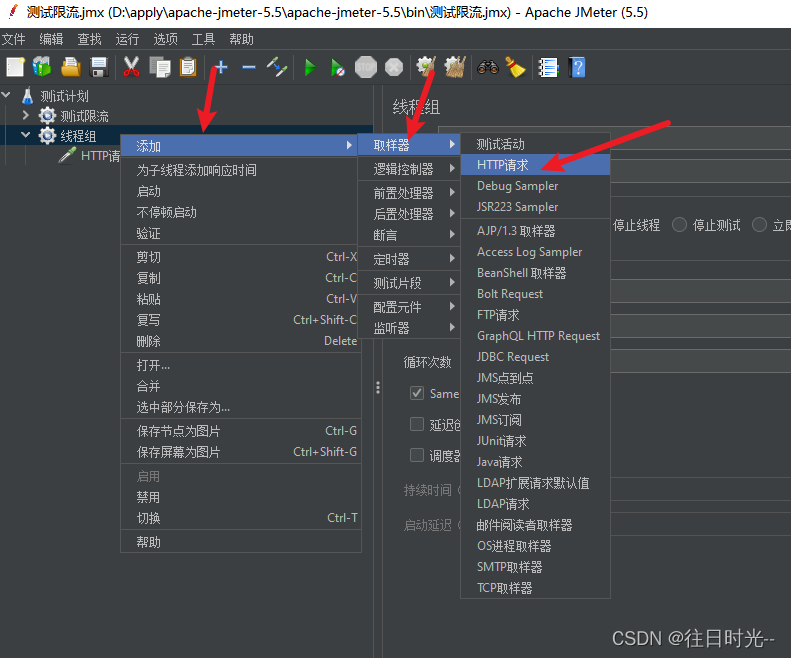Select 测试活动 sampler entry
791x658 pixels.
click(x=535, y=144)
